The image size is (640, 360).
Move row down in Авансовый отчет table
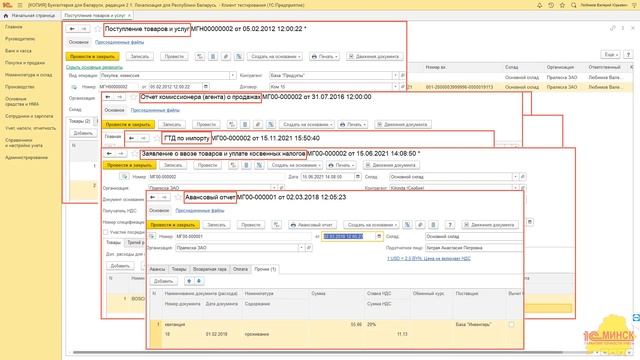click(199, 281)
